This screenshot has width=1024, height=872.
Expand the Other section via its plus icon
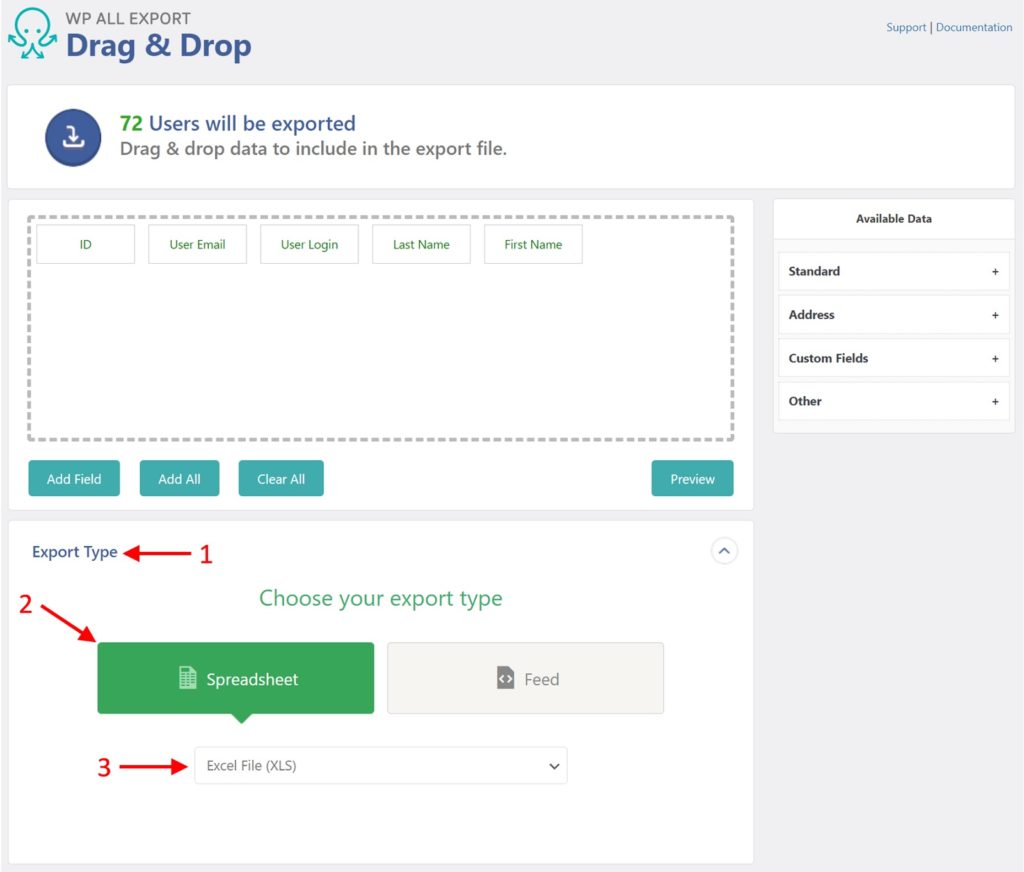[x=995, y=401]
